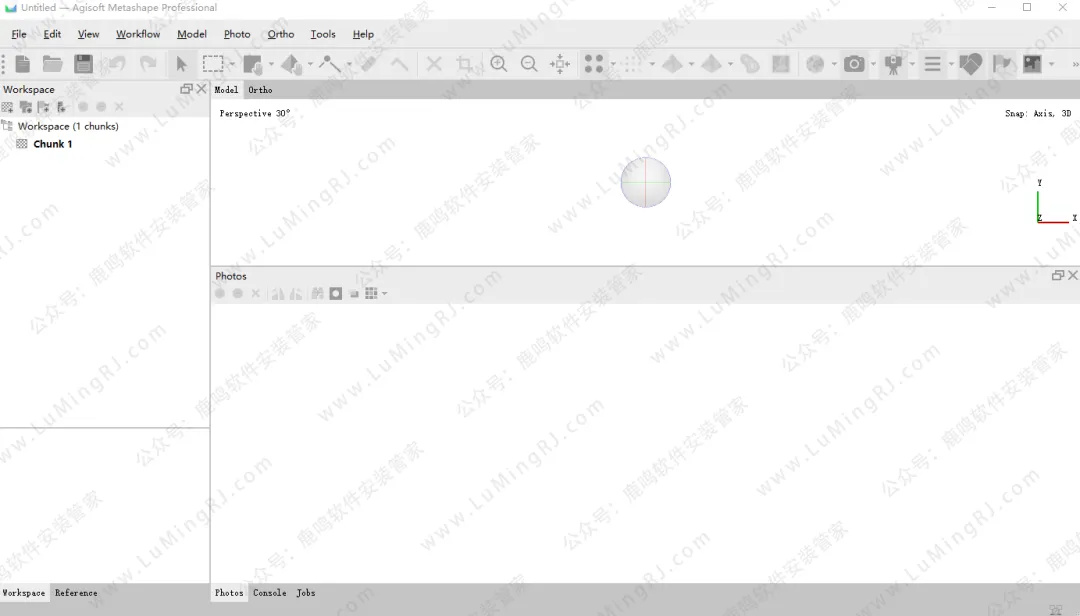
Task: Select the Navigation arrow tool
Action: click(182, 64)
